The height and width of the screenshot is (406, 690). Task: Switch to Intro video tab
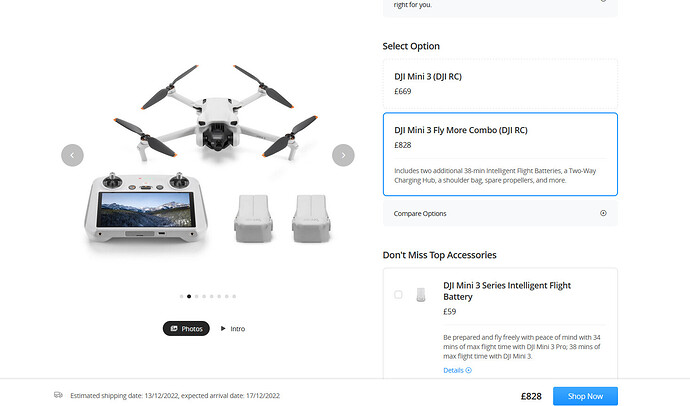(233, 328)
